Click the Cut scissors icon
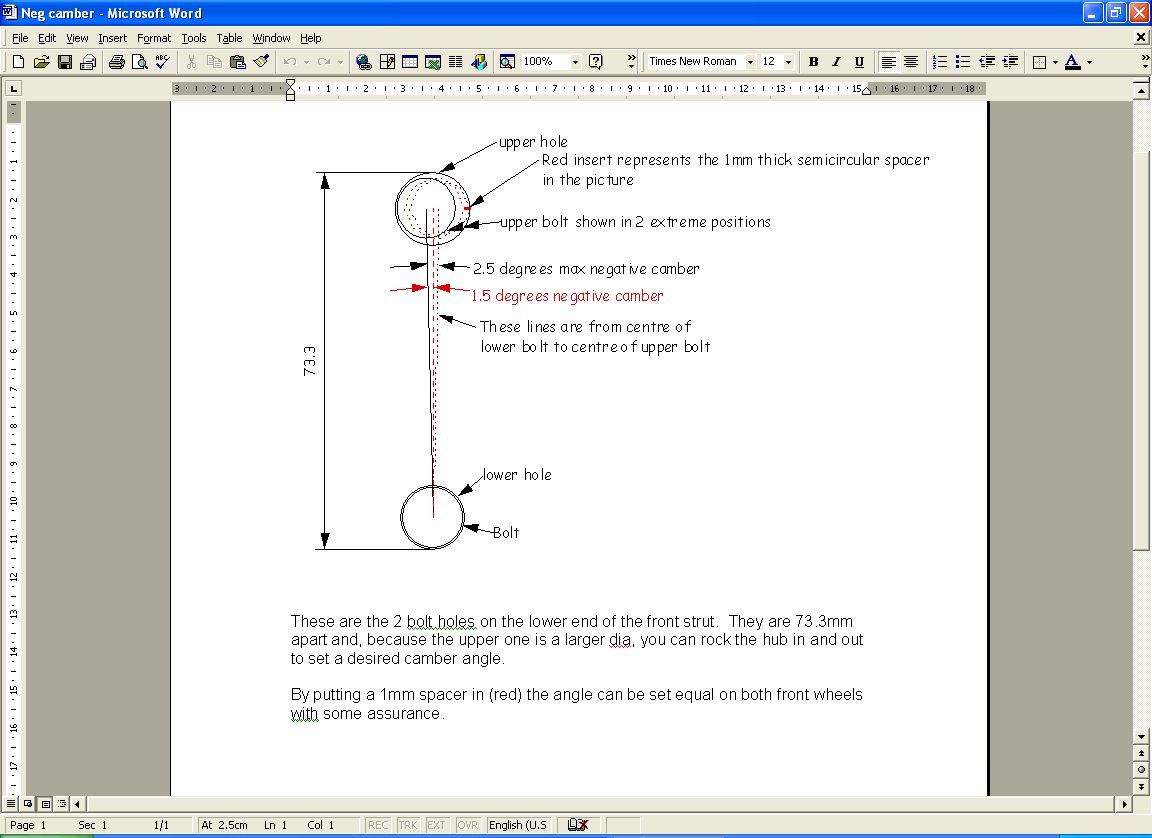Viewport: 1152px width, 838px height. [x=191, y=62]
